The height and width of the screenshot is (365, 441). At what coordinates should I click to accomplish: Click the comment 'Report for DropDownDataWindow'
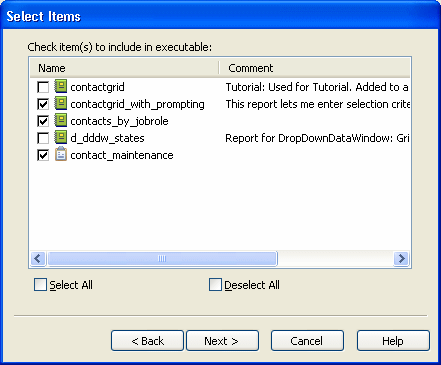tap(317, 138)
